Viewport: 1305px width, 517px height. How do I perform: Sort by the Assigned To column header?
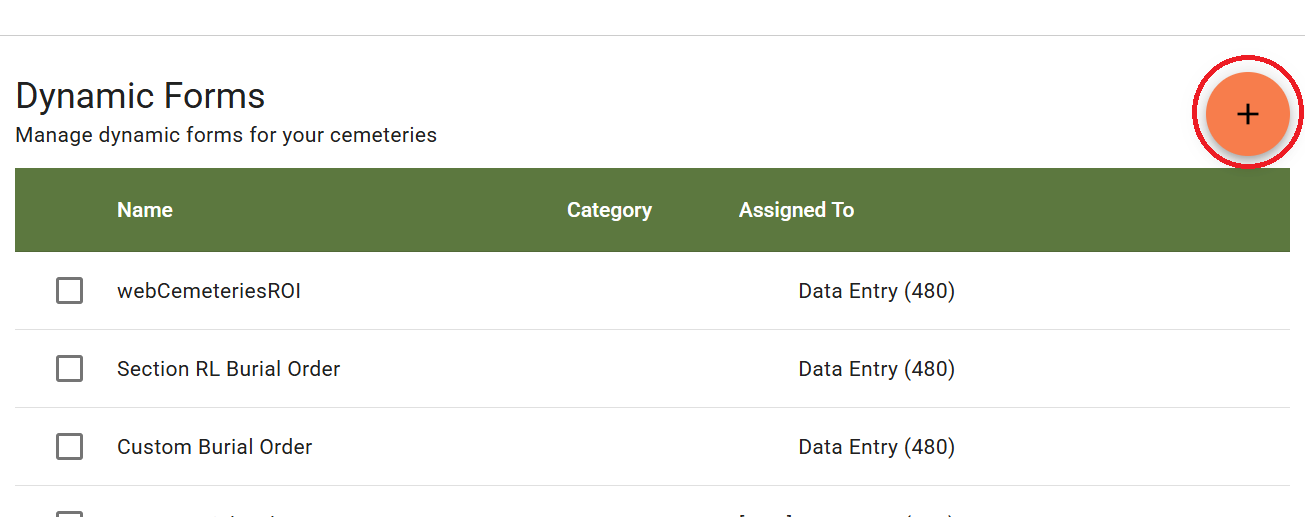click(x=796, y=210)
